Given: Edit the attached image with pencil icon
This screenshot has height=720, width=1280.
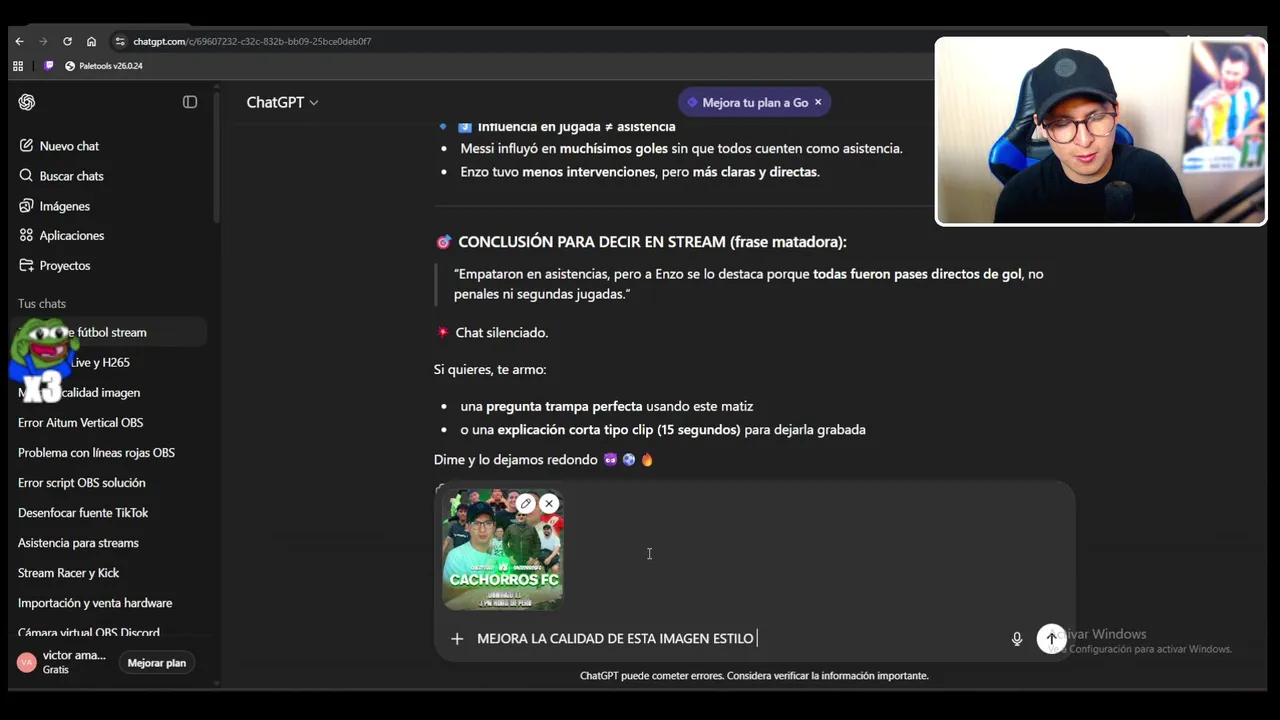Looking at the screenshot, I should (526, 504).
